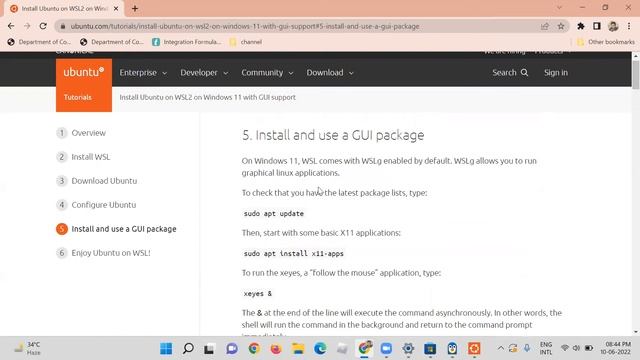Open Microsoft Edge from taskbar
The image size is (640, 360).
(320, 348)
